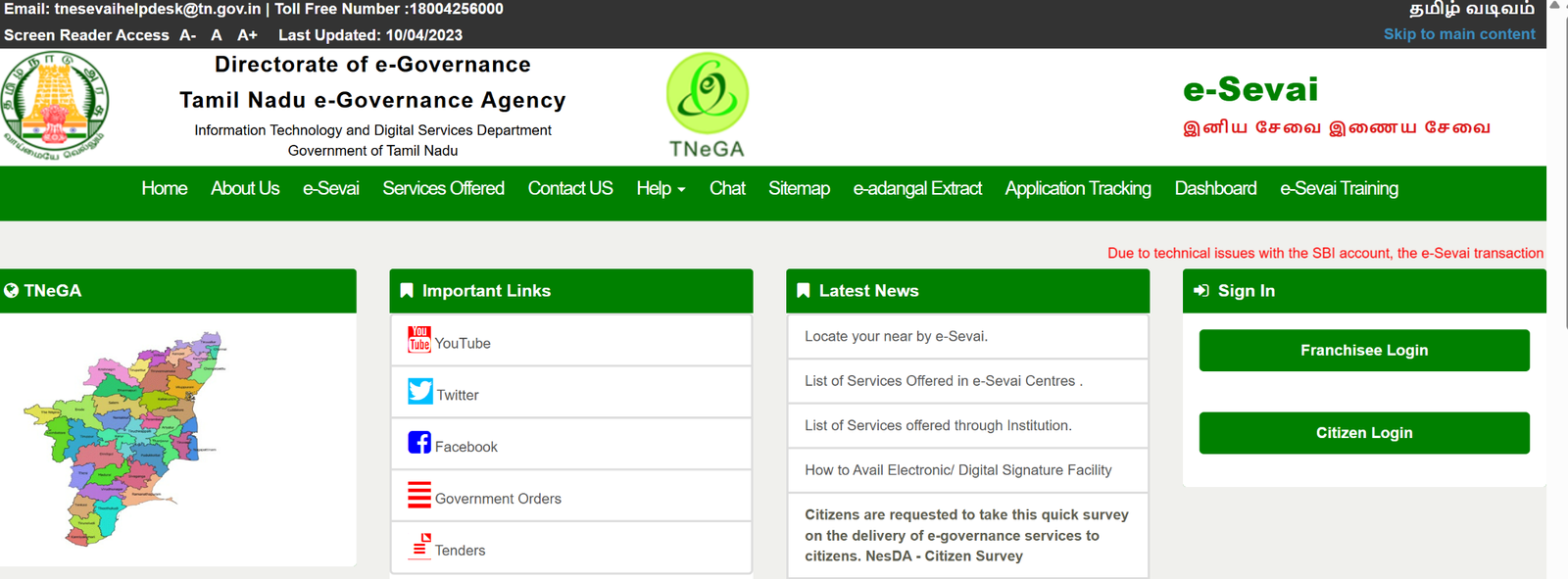Click the Government Orders red lines icon

(419, 495)
